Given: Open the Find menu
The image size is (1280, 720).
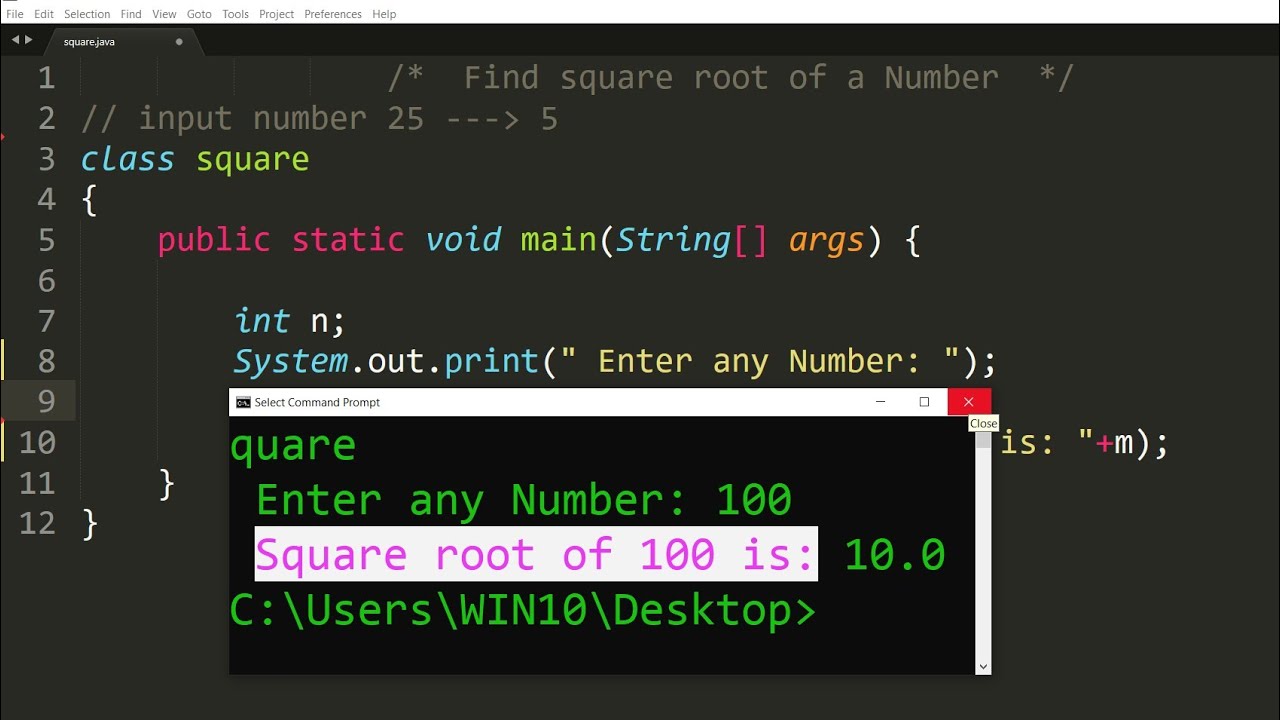Looking at the screenshot, I should [x=131, y=14].
